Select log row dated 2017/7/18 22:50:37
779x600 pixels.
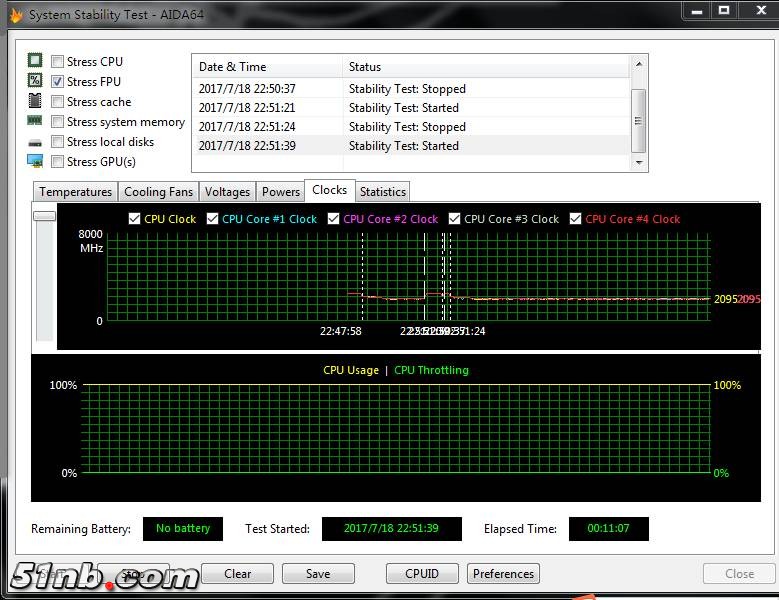(411, 88)
